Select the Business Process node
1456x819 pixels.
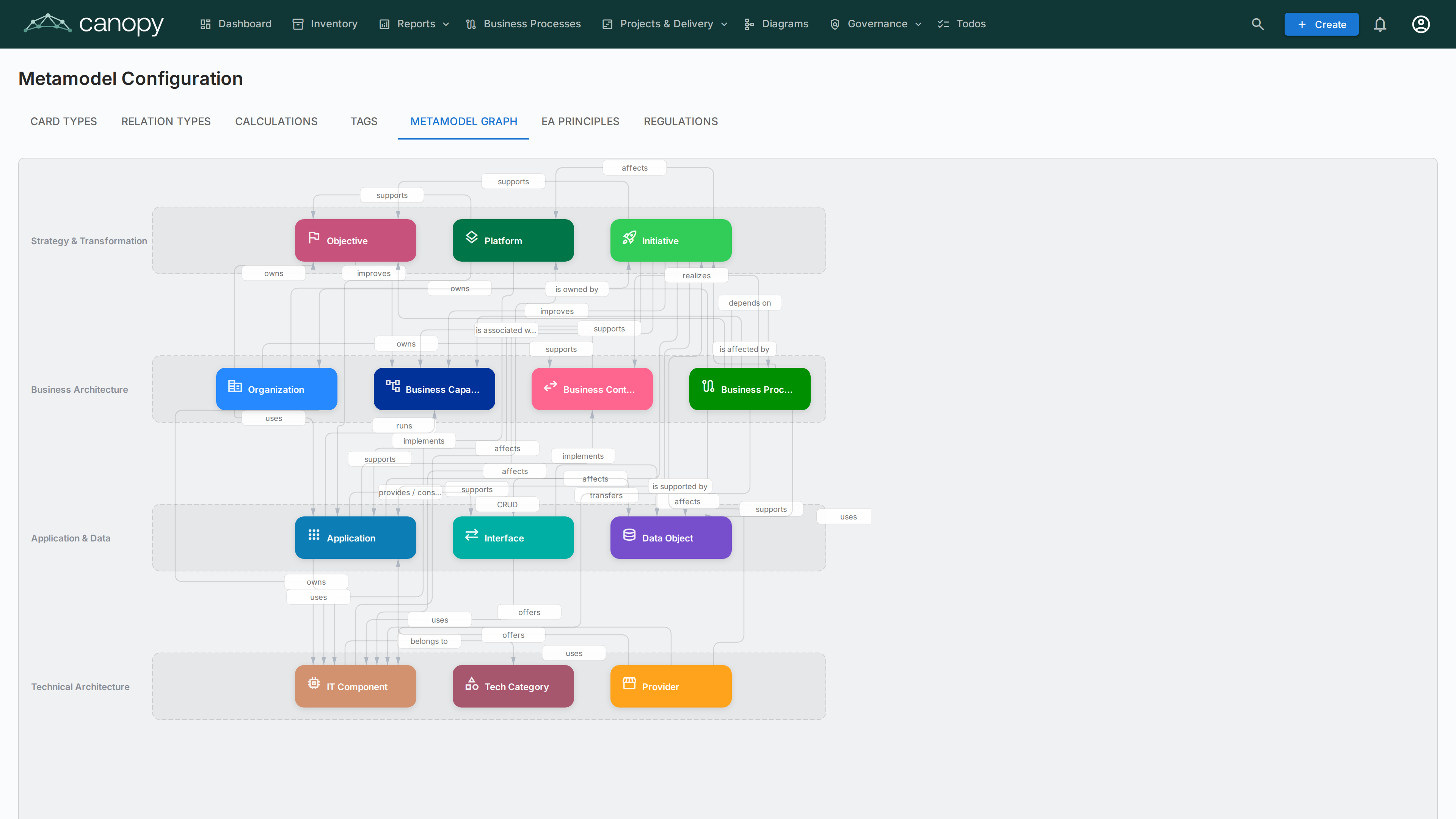[750, 389]
